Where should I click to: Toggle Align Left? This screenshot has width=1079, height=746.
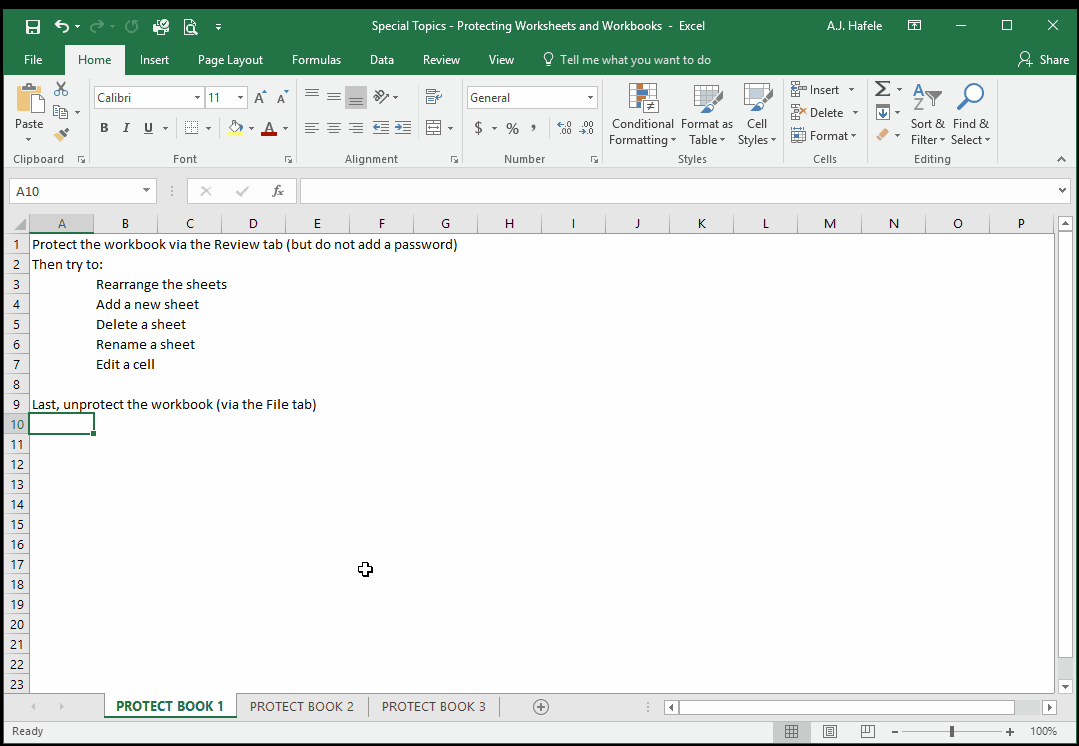tap(312, 127)
